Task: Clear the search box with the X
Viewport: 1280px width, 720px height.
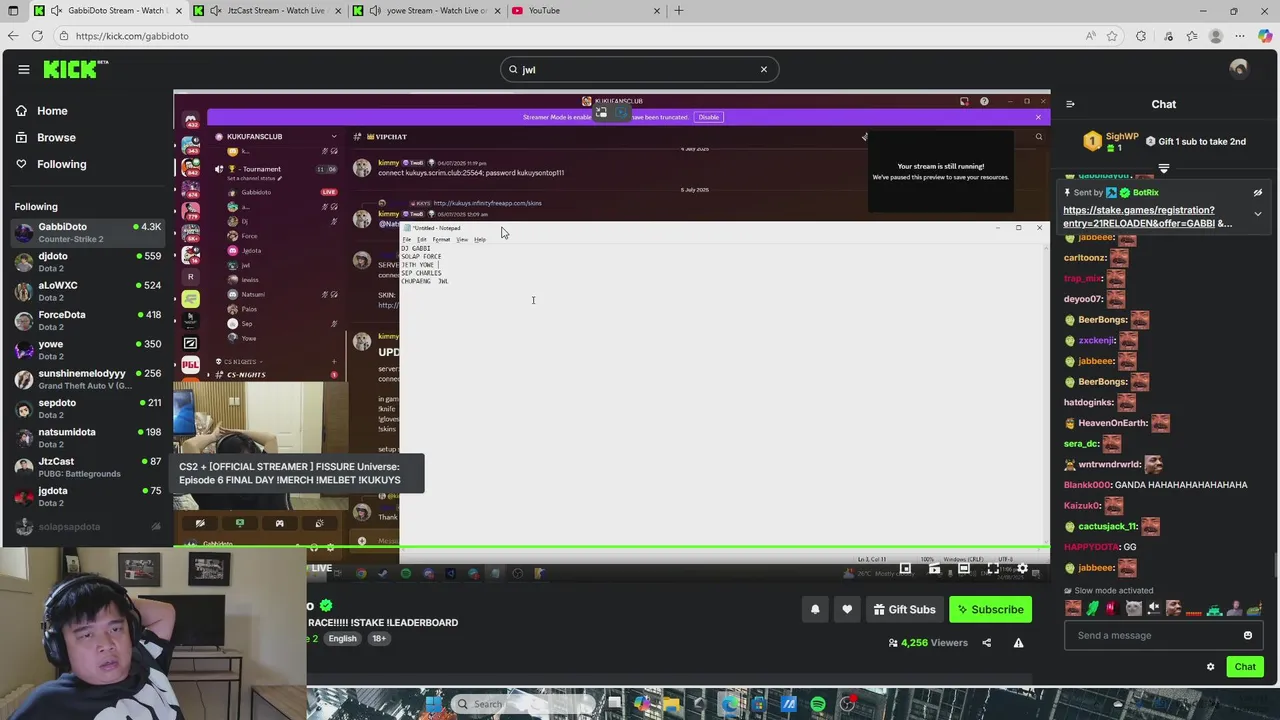Action: point(764,69)
